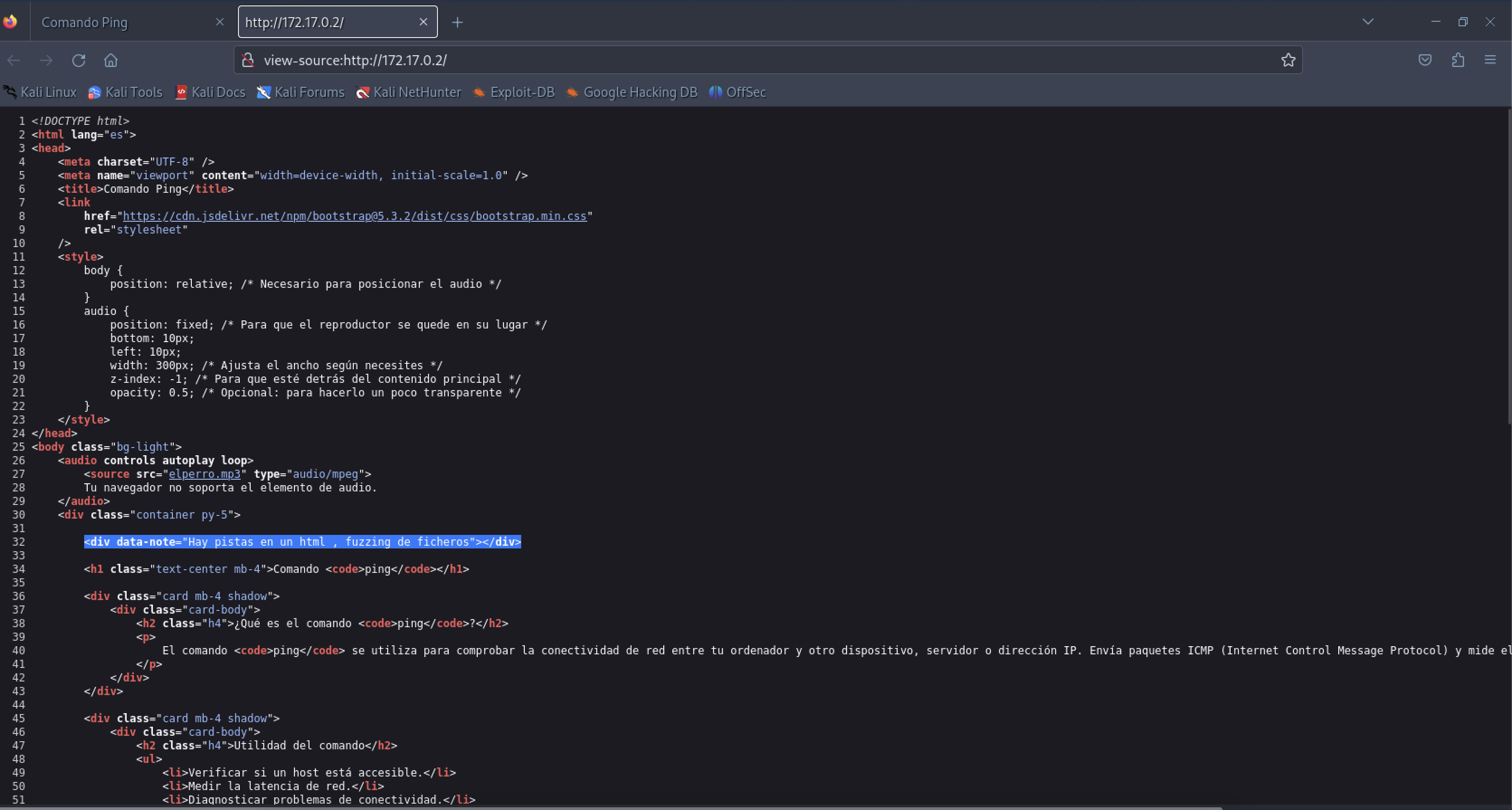The width and height of the screenshot is (1512, 810).
Task: Click the 'position: relative' CSS line
Action: tap(306, 284)
